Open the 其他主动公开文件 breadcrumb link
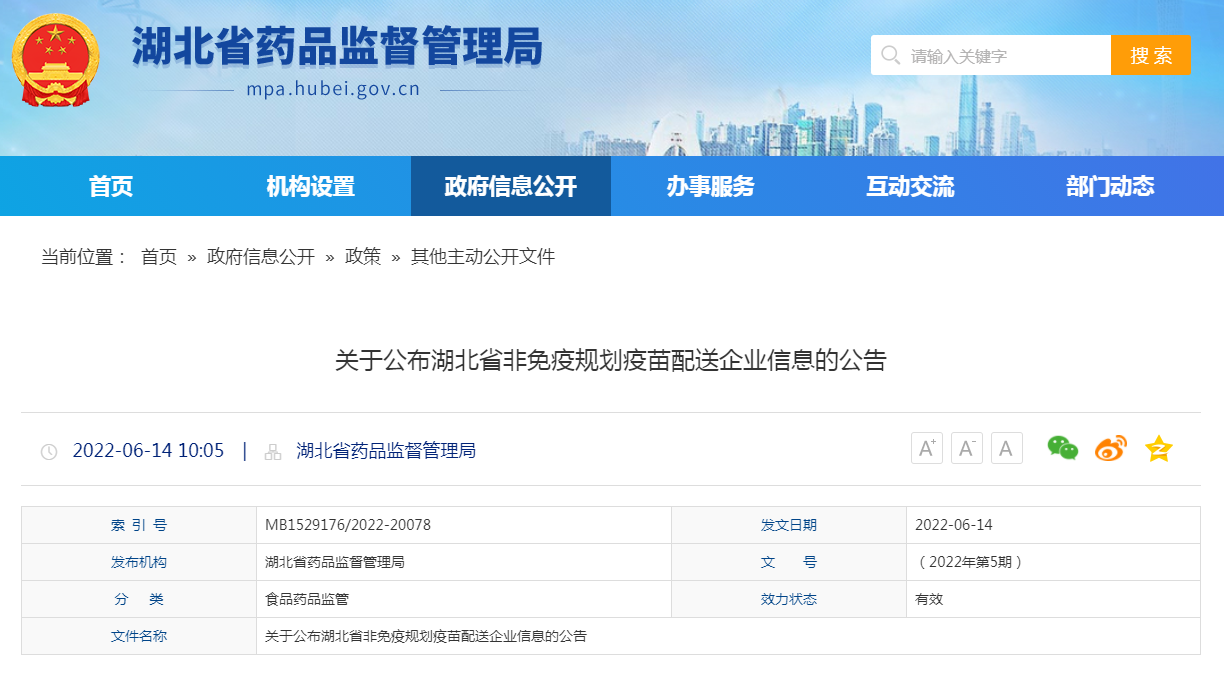Image resolution: width=1224 pixels, height=677 pixels. tap(482, 257)
